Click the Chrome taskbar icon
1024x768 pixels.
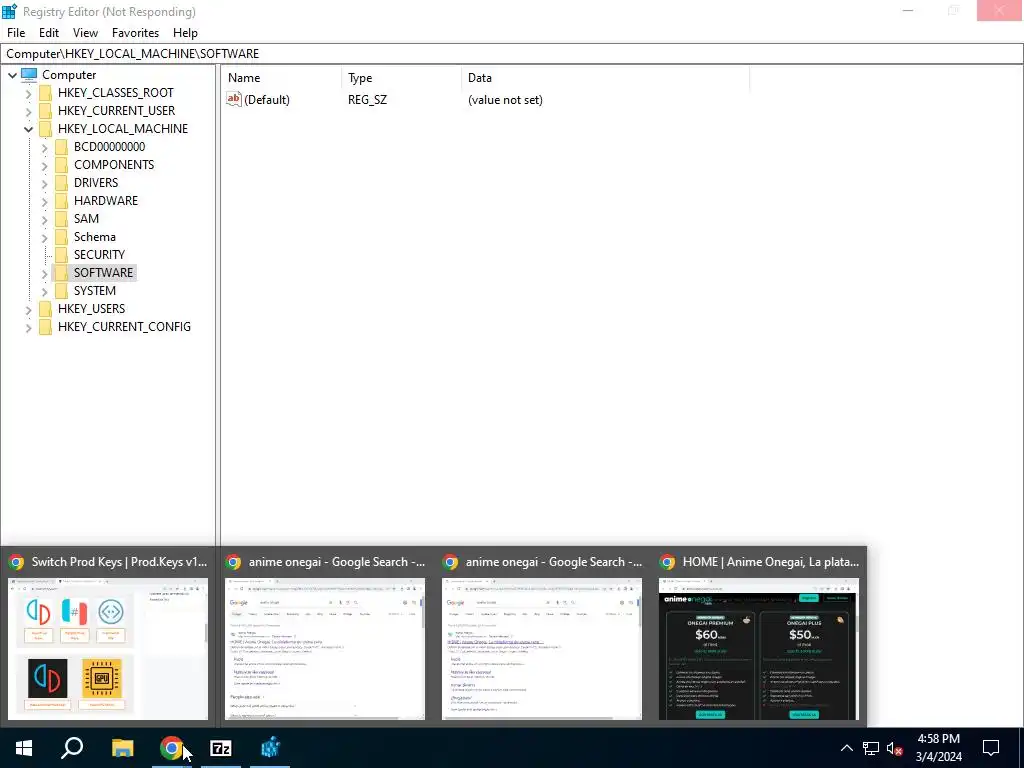coord(171,748)
